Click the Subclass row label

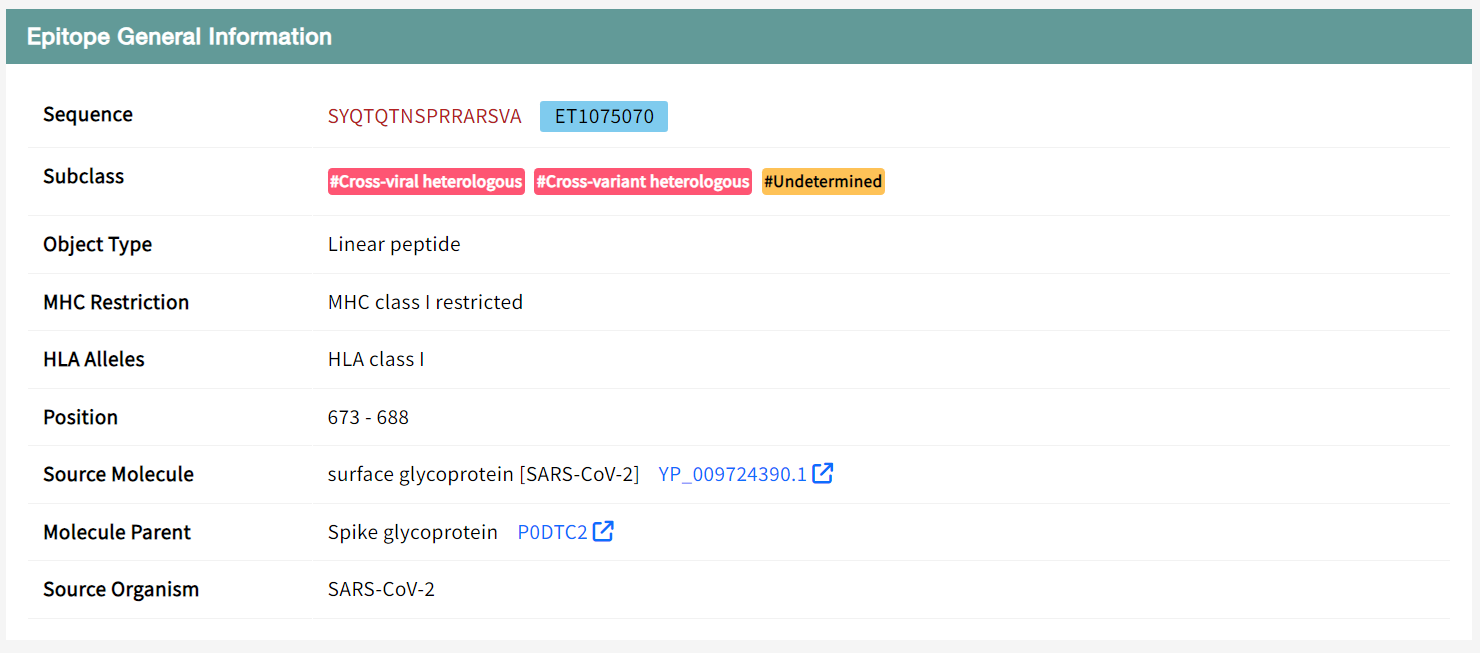point(83,176)
